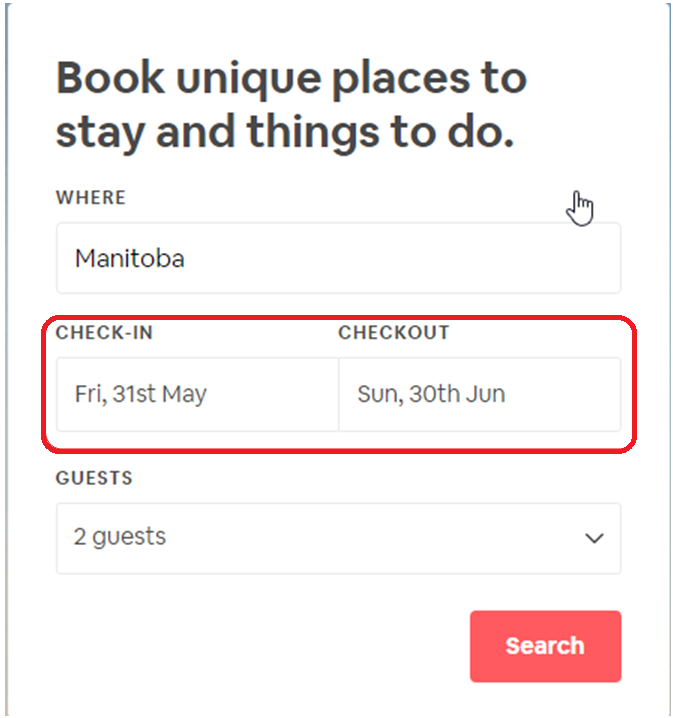Open the Checkout date field
673x718 pixels.
480,394
